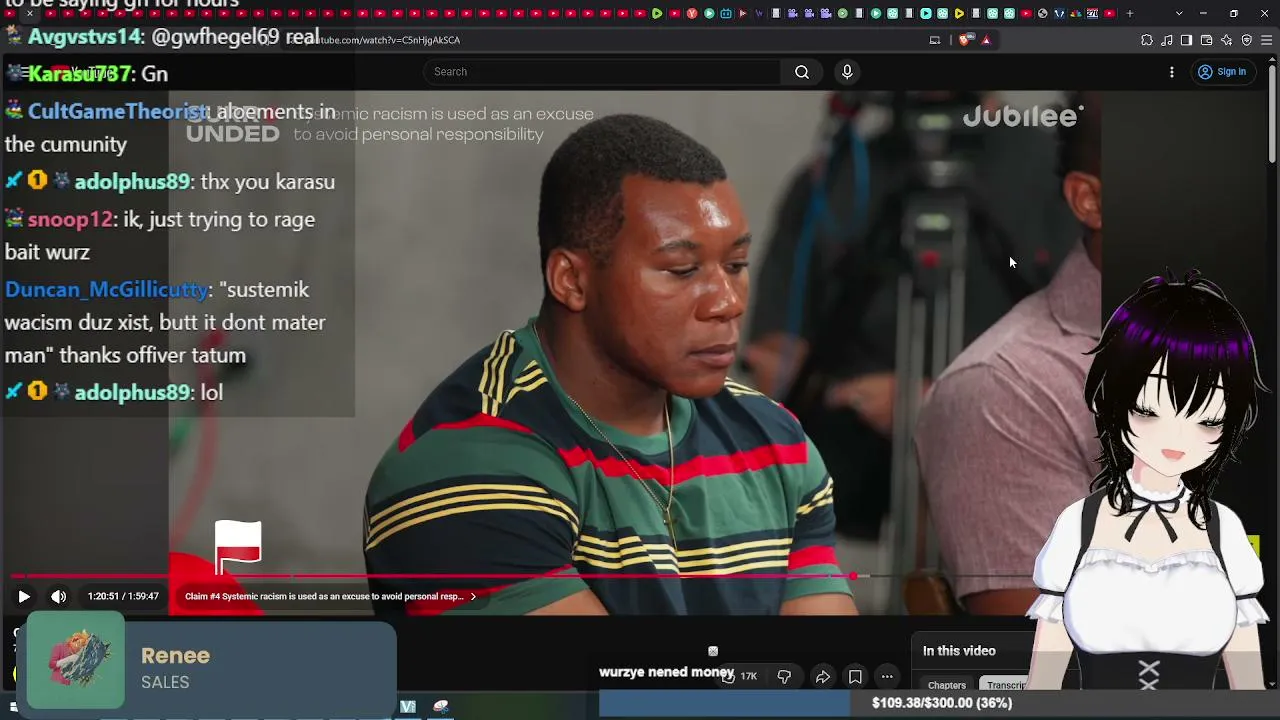This screenshot has height=720, width=1280.
Task: Switch to the Transcript tab
Action: (1006, 685)
